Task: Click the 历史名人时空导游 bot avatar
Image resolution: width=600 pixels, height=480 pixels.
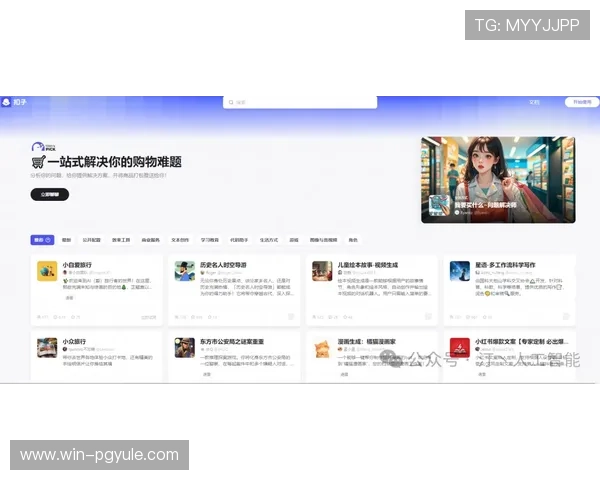Action: (x=185, y=271)
